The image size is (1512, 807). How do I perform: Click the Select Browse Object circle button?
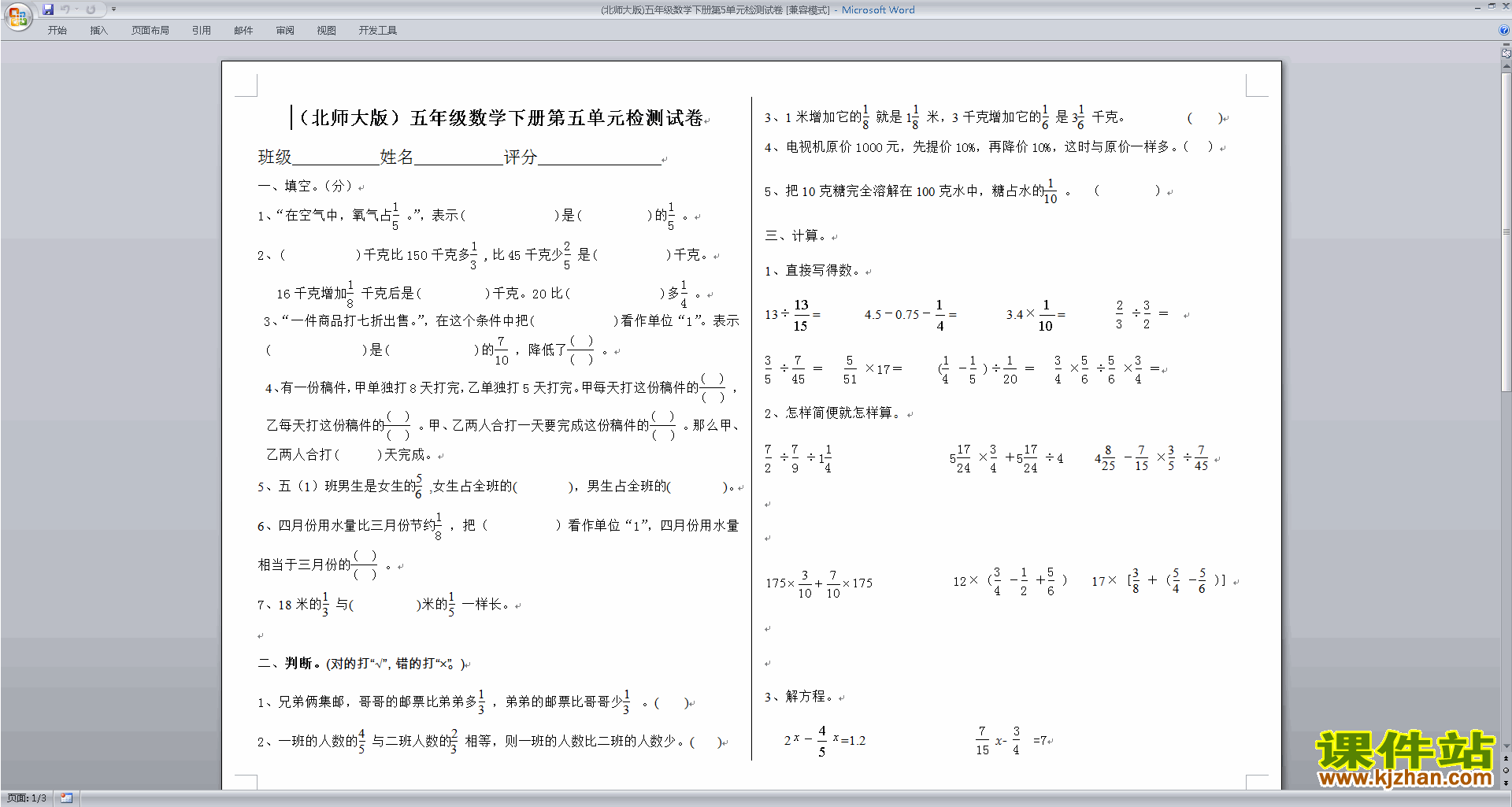1506,770
